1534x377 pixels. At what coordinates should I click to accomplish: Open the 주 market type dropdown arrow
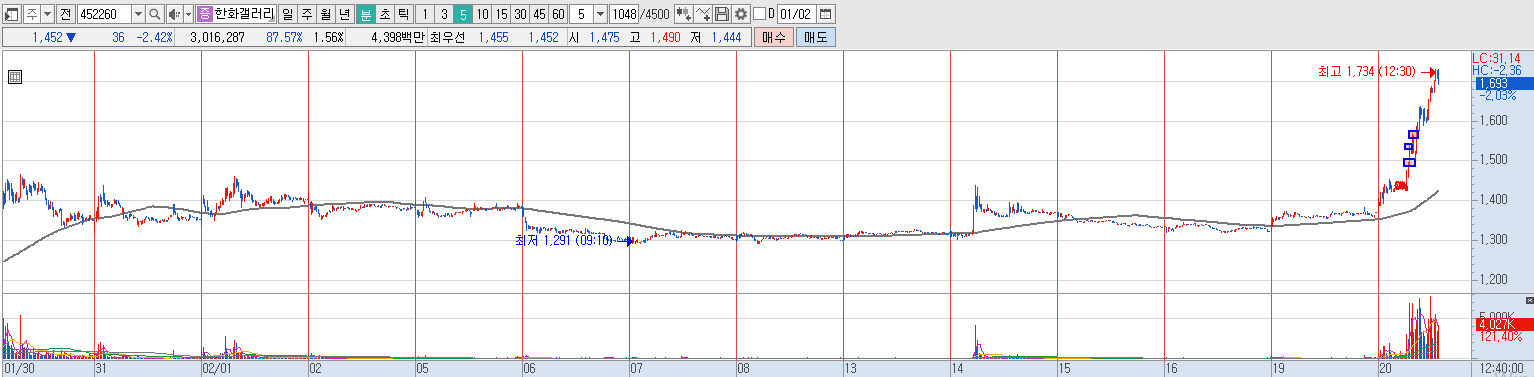46,14
